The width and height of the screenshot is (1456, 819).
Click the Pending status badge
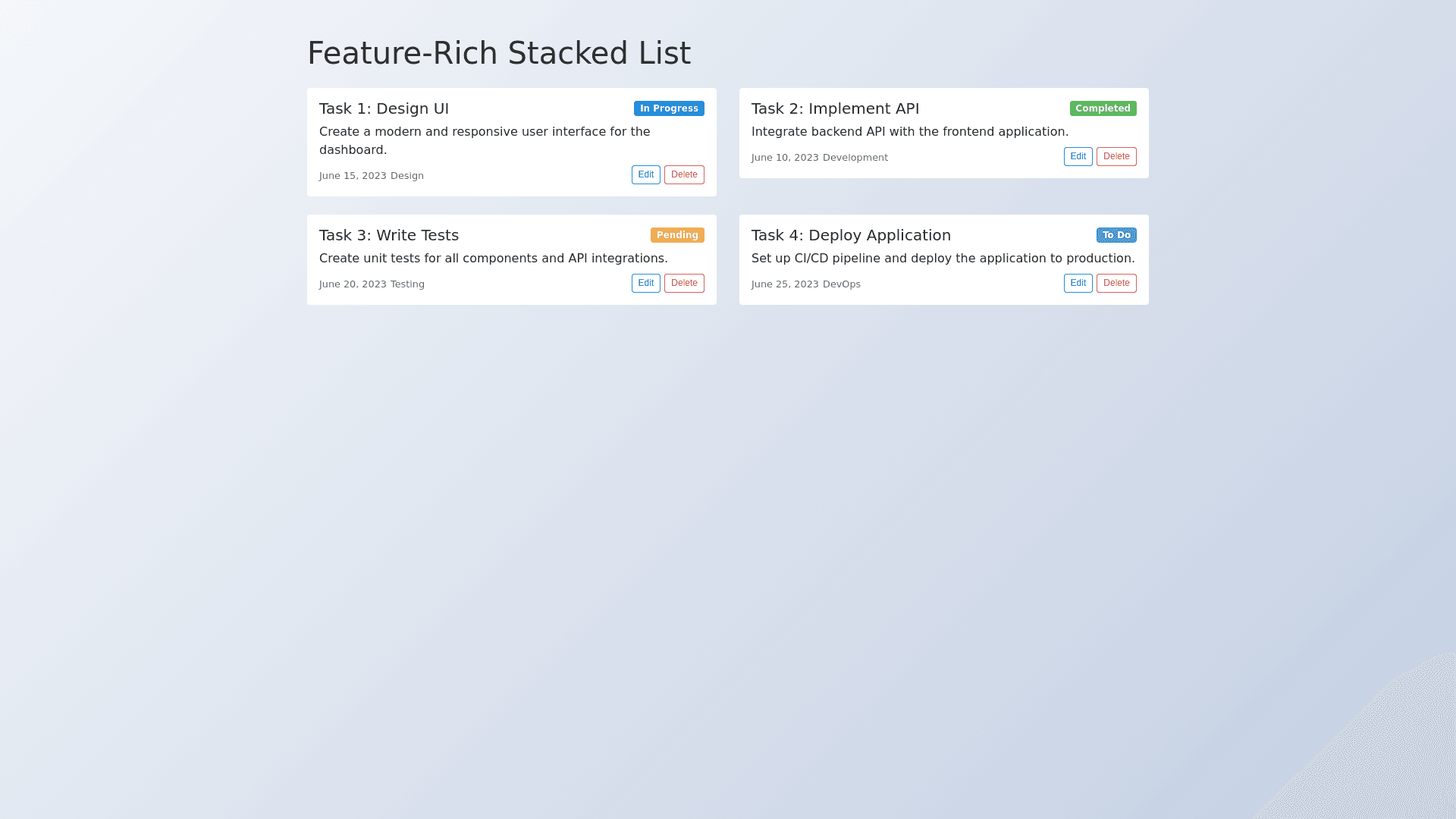point(677,235)
